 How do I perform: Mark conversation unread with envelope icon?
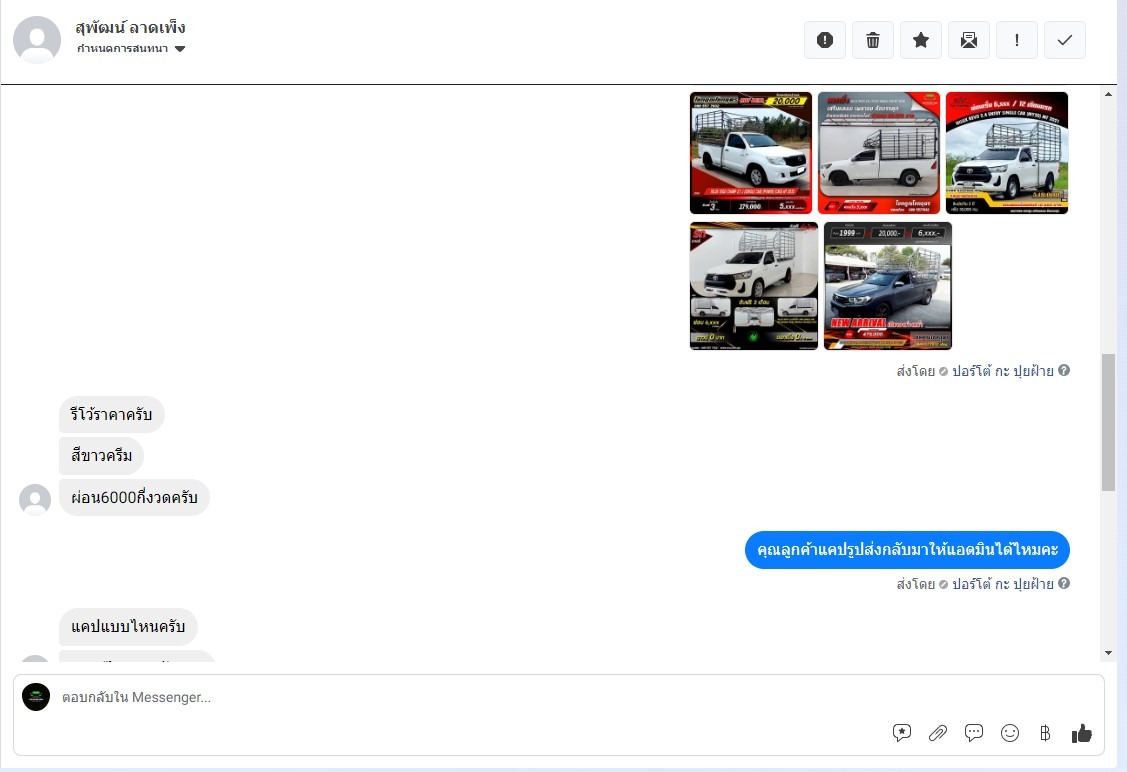tap(969, 40)
